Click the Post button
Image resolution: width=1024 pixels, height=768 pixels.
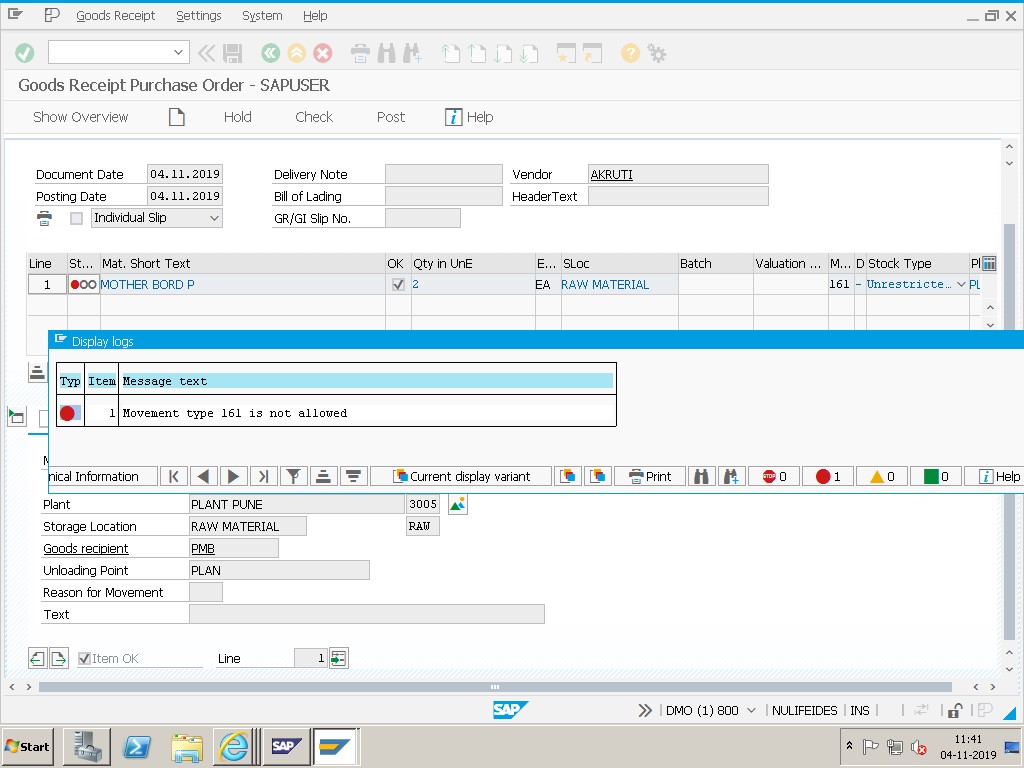[x=391, y=117]
